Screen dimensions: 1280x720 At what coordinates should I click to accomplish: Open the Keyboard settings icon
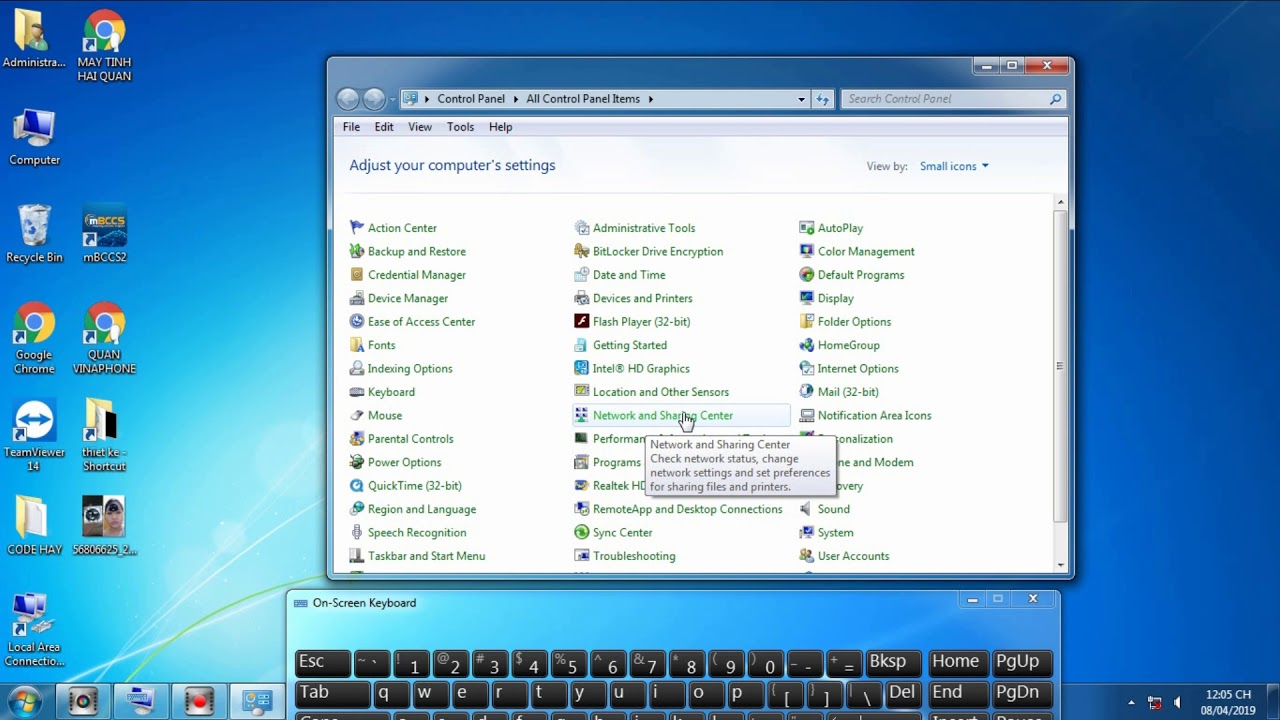(357, 392)
